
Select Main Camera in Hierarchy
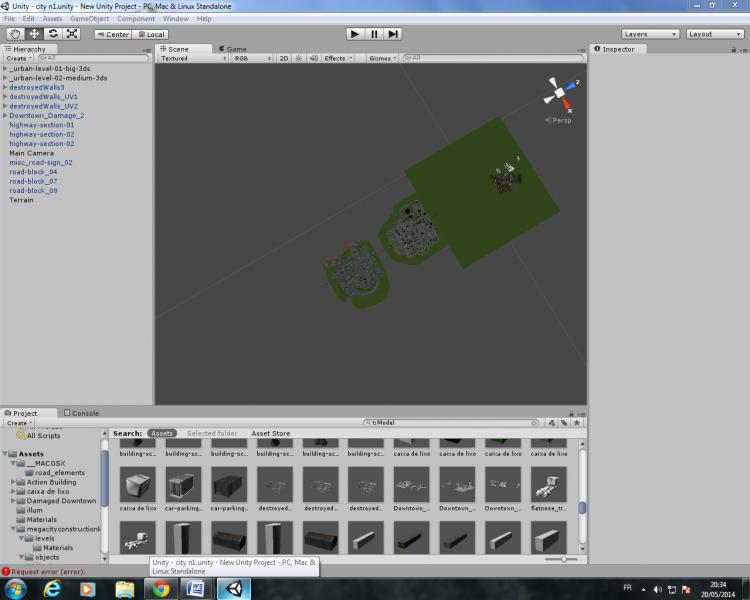coord(32,153)
